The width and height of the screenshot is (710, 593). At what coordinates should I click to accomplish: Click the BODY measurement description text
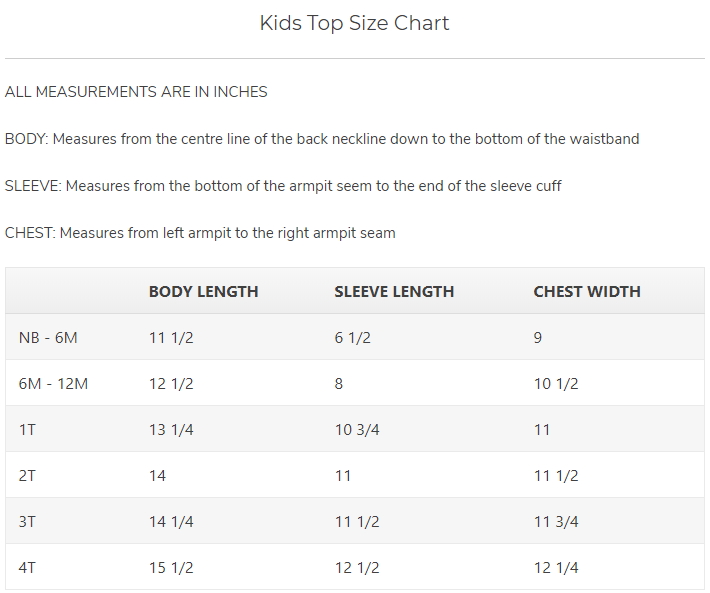(x=322, y=139)
